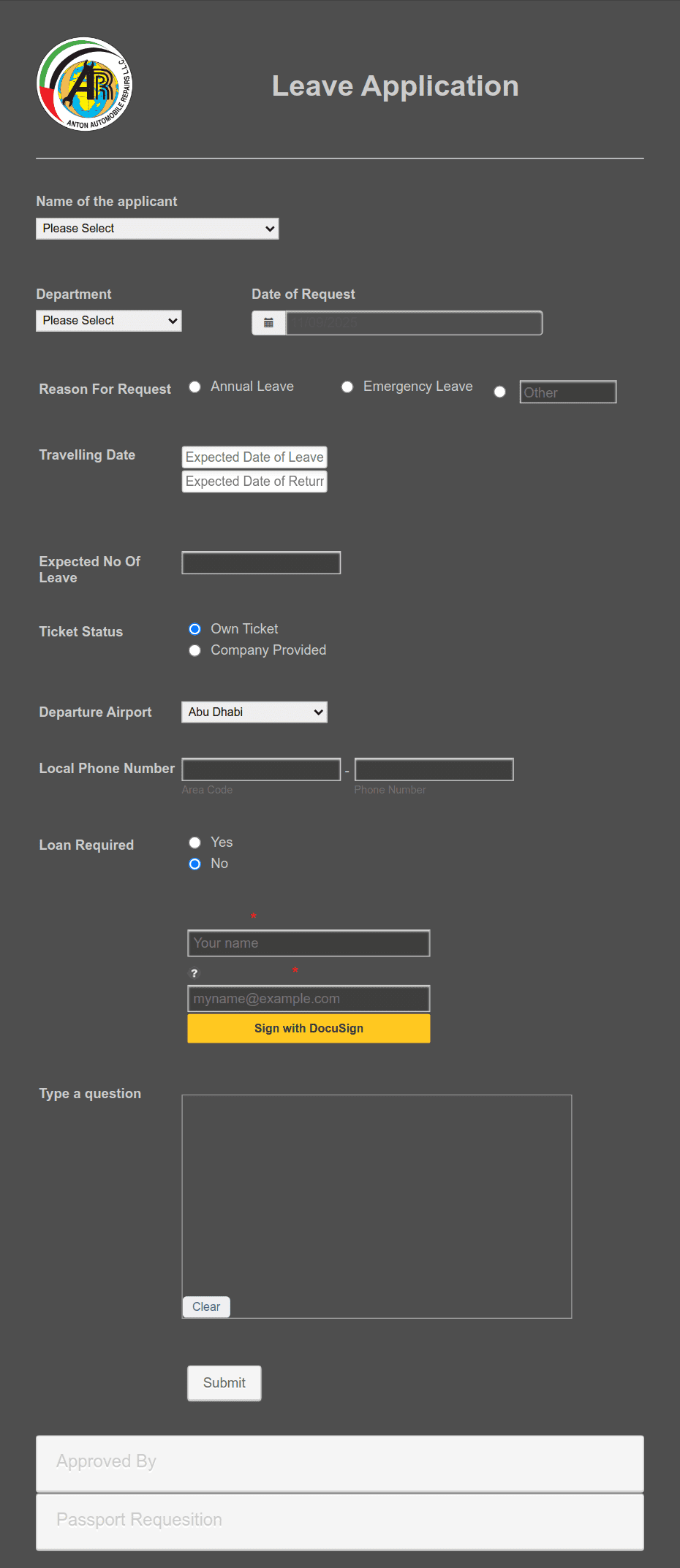Click the Annual Leave option text
Viewport: 680px width, 1568px height.
coord(252,387)
